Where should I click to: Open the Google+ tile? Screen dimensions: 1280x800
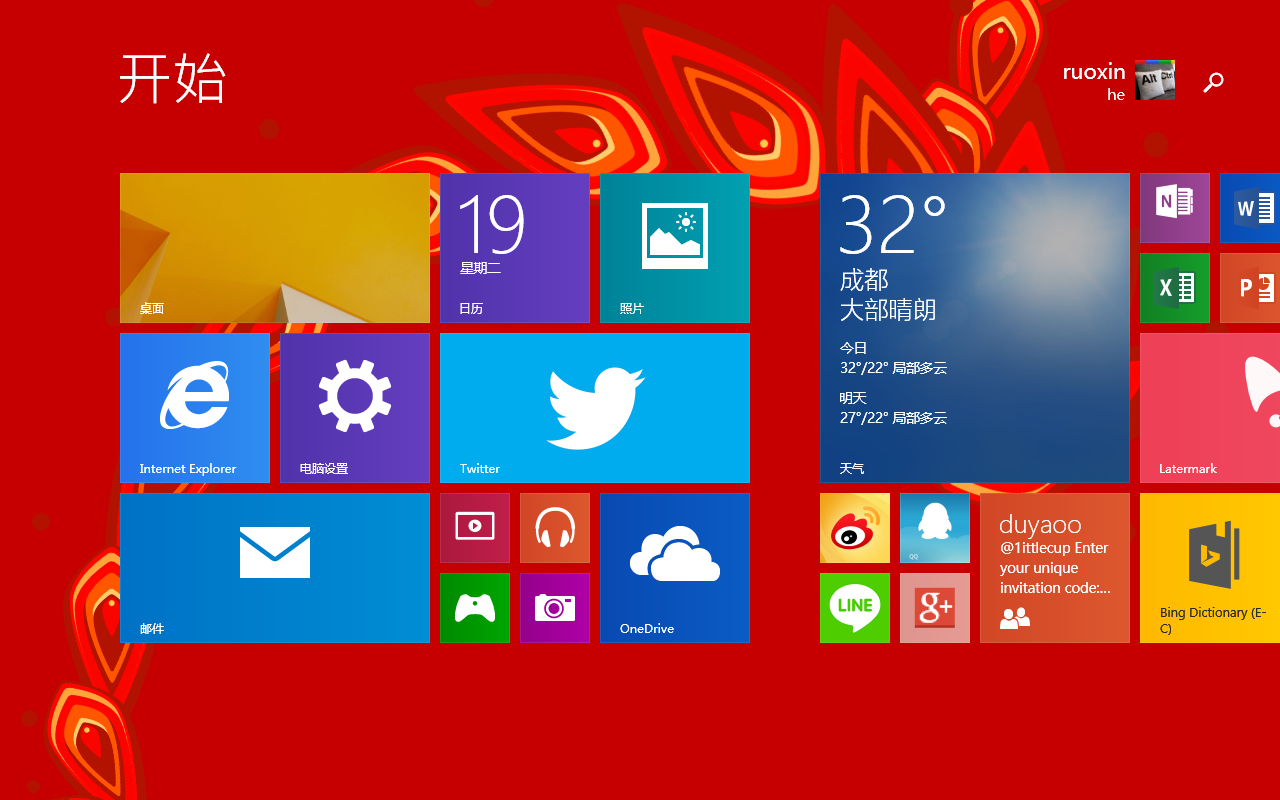coord(935,608)
